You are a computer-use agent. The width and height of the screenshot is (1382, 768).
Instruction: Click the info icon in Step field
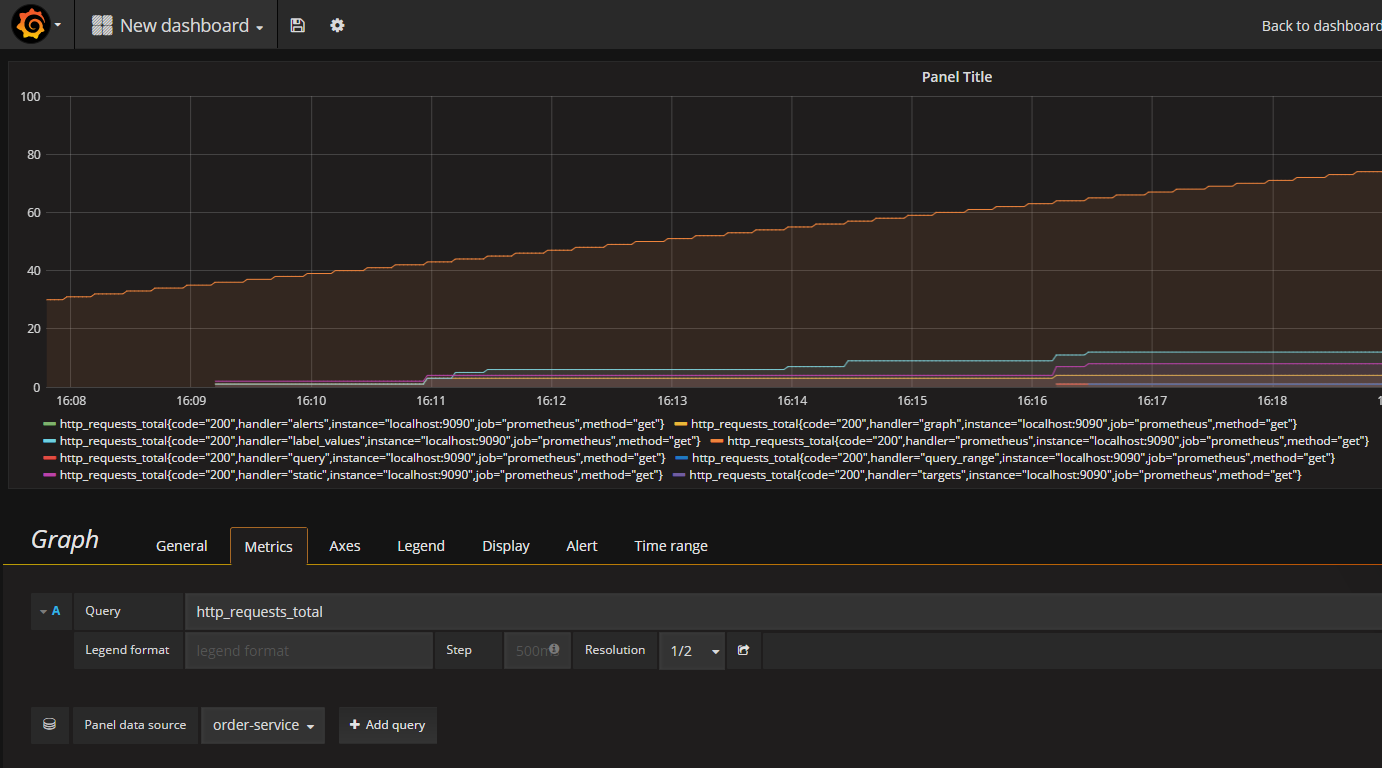[x=554, y=649]
